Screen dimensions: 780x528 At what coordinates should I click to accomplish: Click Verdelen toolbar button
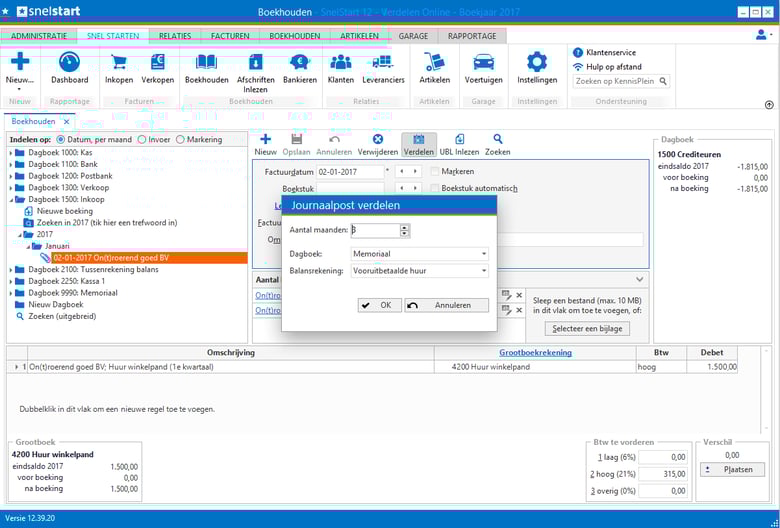(419, 144)
